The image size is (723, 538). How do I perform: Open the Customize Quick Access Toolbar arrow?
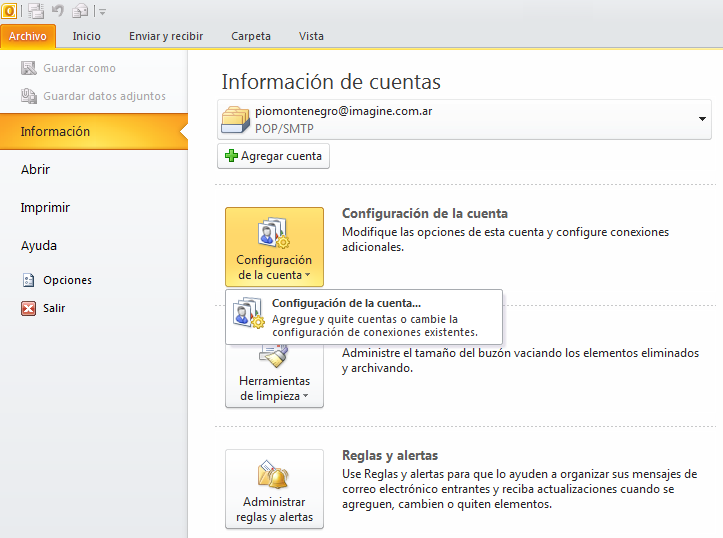[x=102, y=12]
